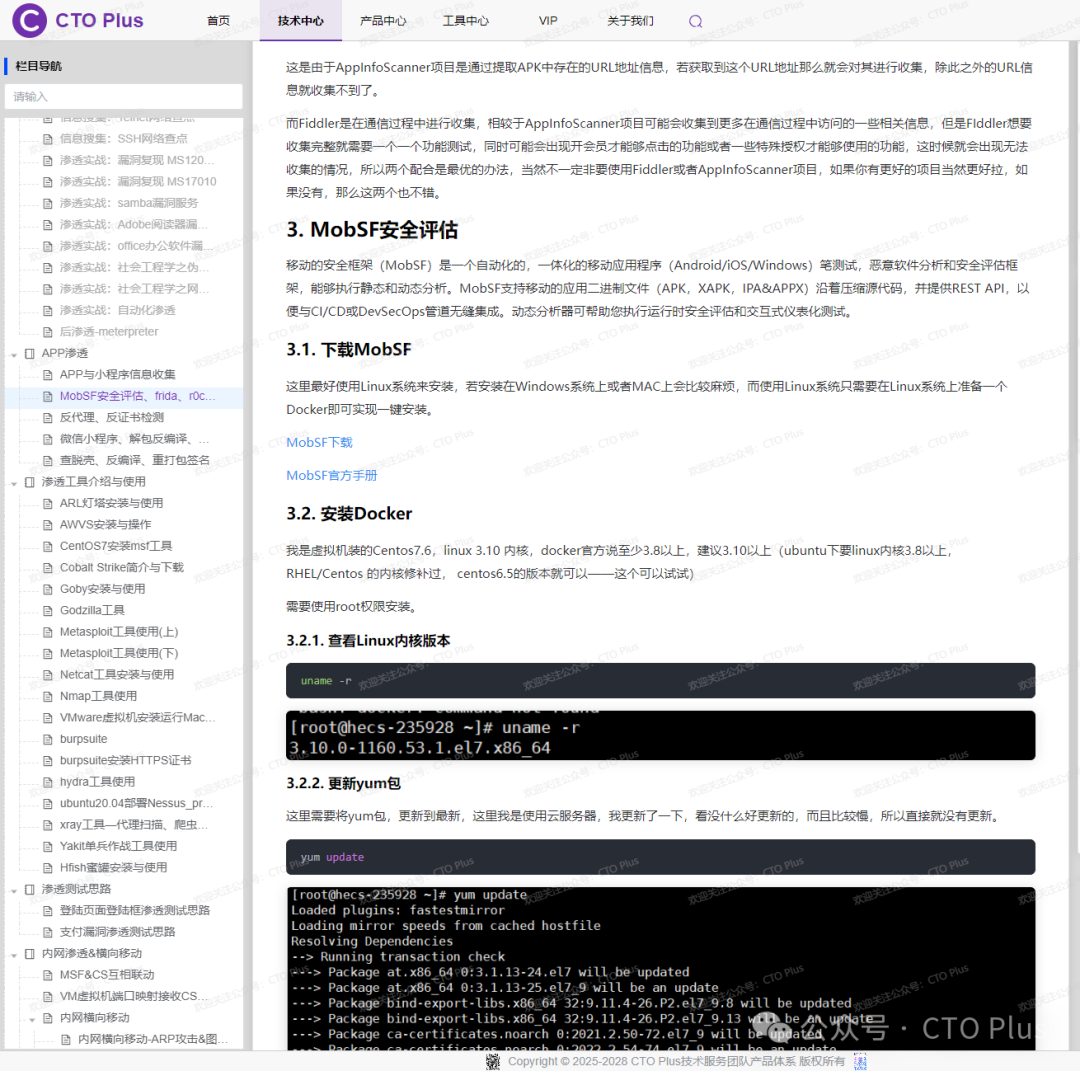Collapse the 内网渗透&横向移动 section arrow
This screenshot has height=1071, width=1080.
pyautogui.click(x=14, y=955)
